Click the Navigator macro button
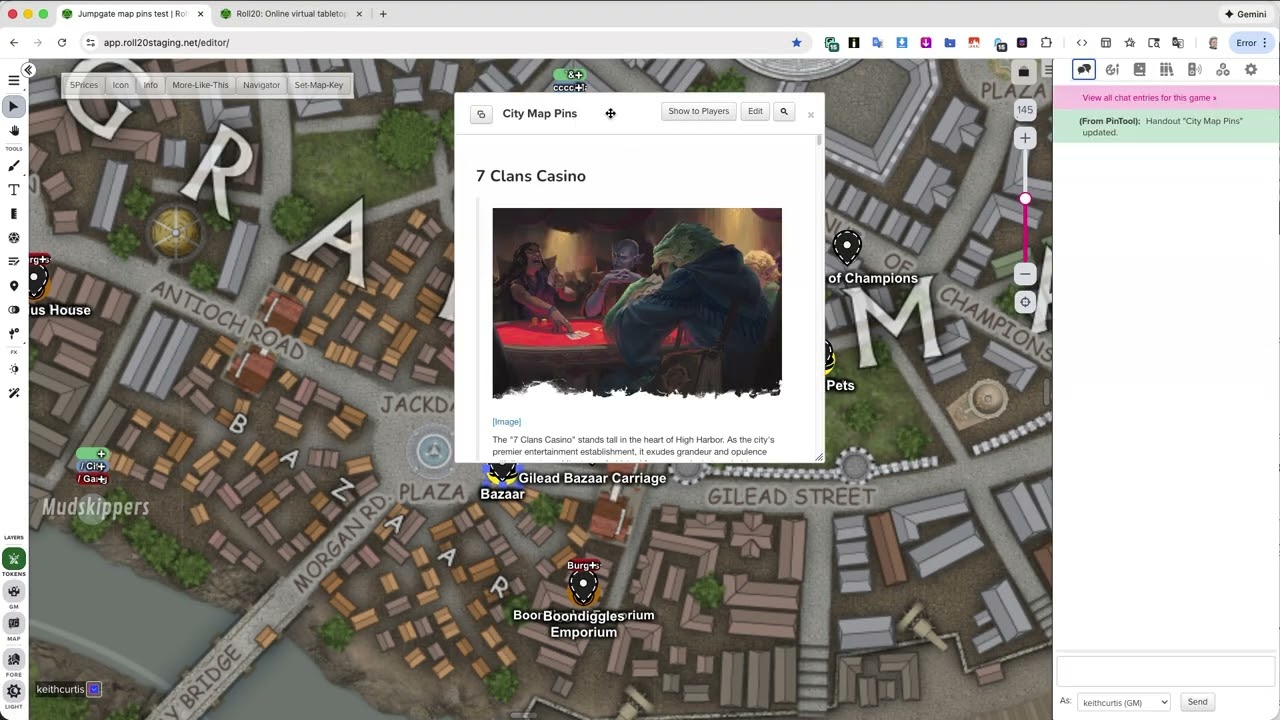 pos(261,85)
